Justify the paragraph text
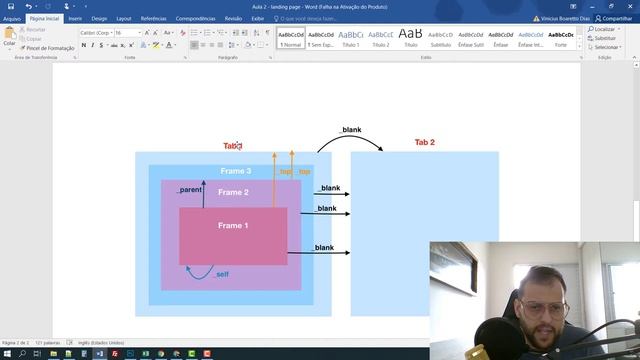Screen dimensions: 640x360 pyautogui.click(x=220, y=45)
